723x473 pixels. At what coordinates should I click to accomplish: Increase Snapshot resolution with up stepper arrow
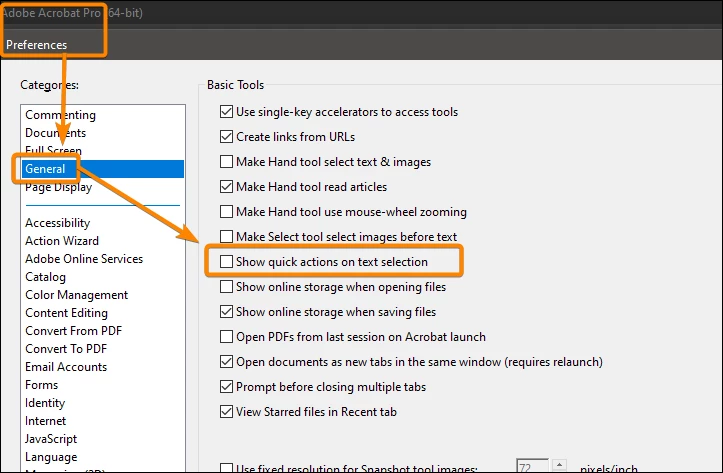tap(559, 465)
